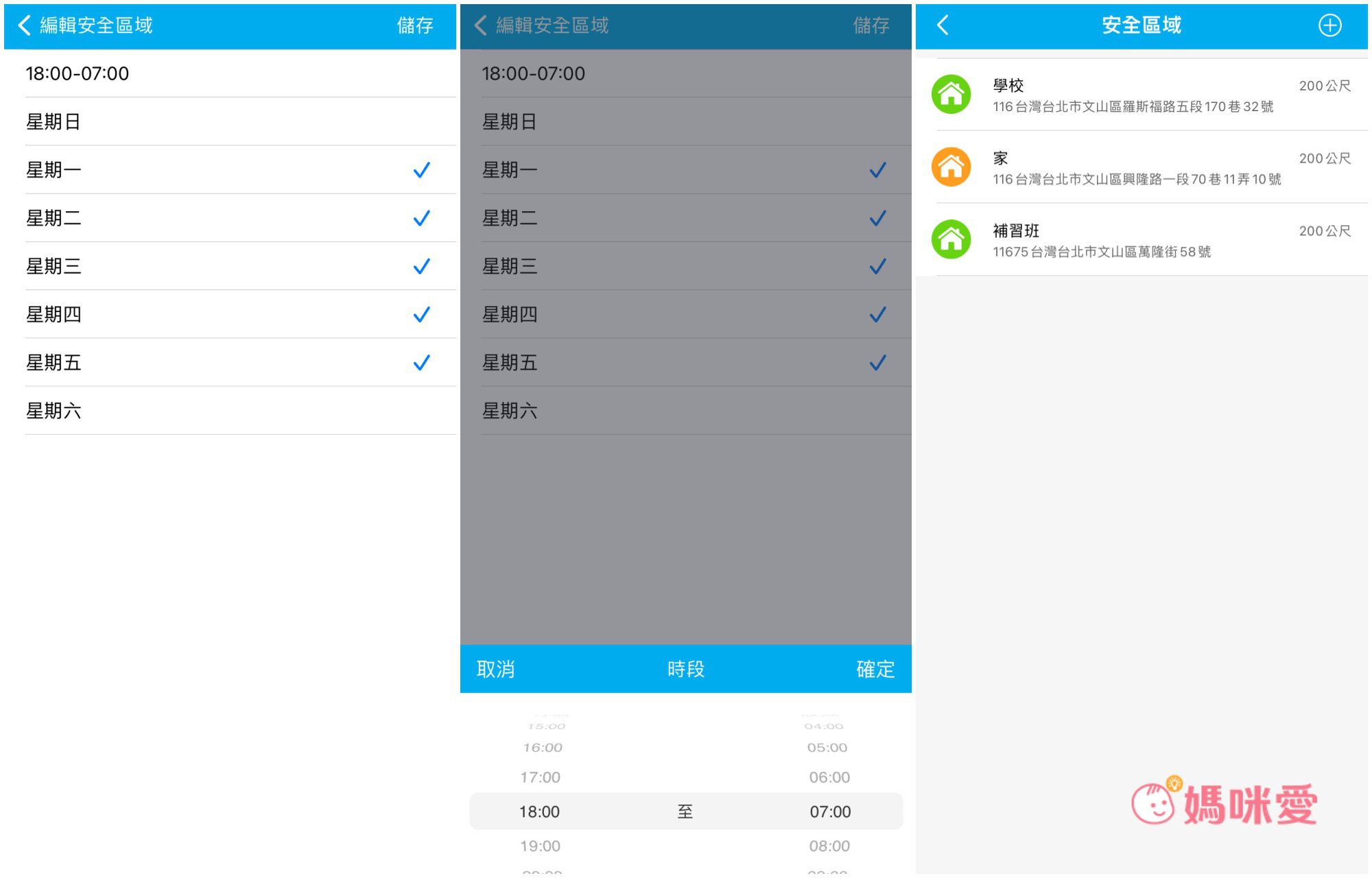The height and width of the screenshot is (878, 1372).
Task: Tap 儲存 to save the schedule
Action: pyautogui.click(x=416, y=25)
